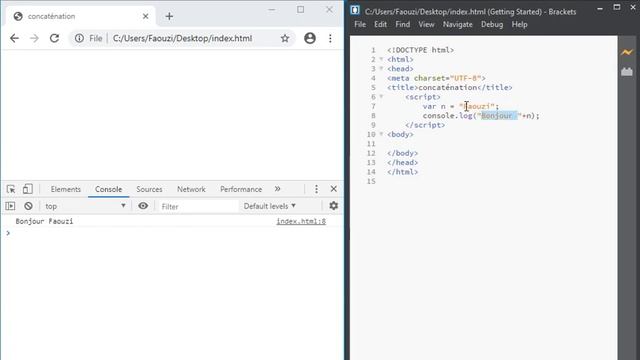Close the DevTools panel

click(333, 189)
